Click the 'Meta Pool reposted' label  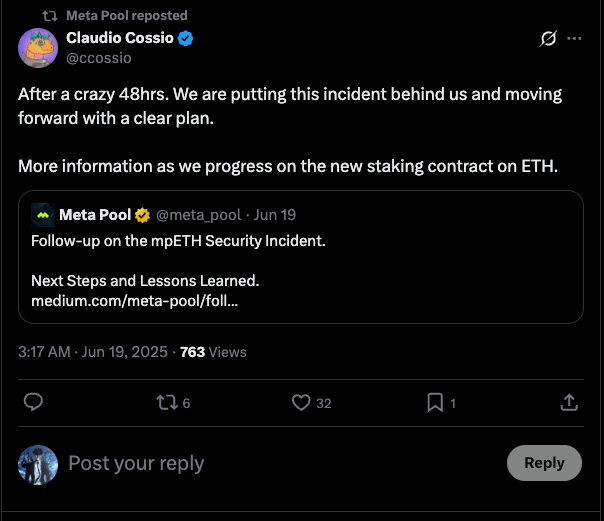(x=126, y=15)
